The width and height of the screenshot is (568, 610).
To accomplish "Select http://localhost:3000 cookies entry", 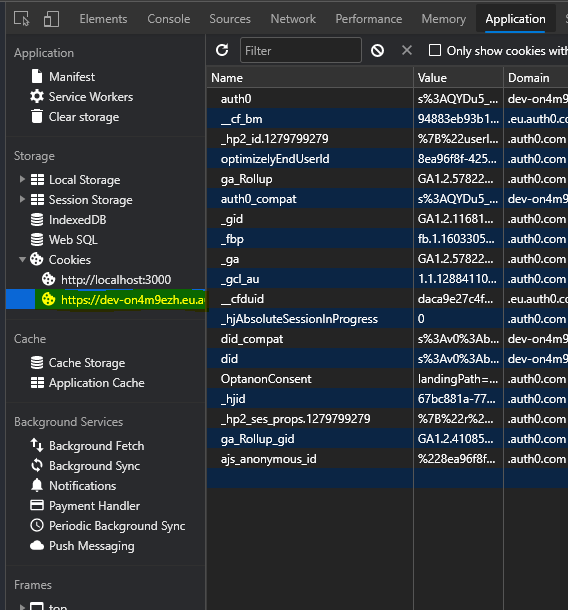I will point(116,280).
